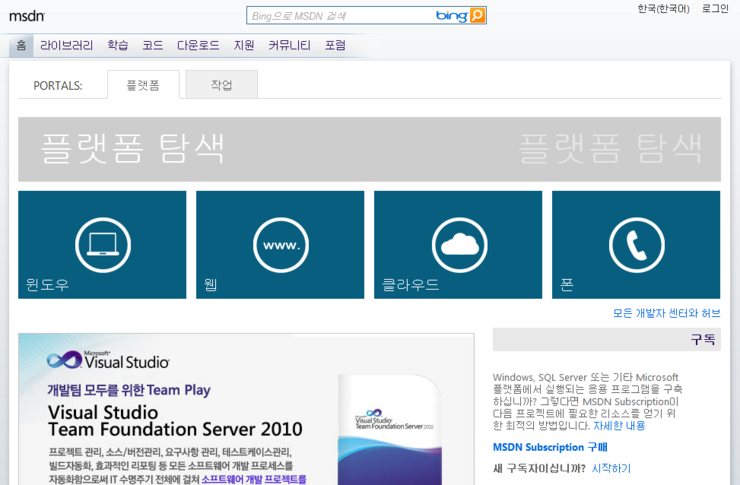Go to 커뮤니티 in navigation bar
The image size is (740, 485).
289,45
